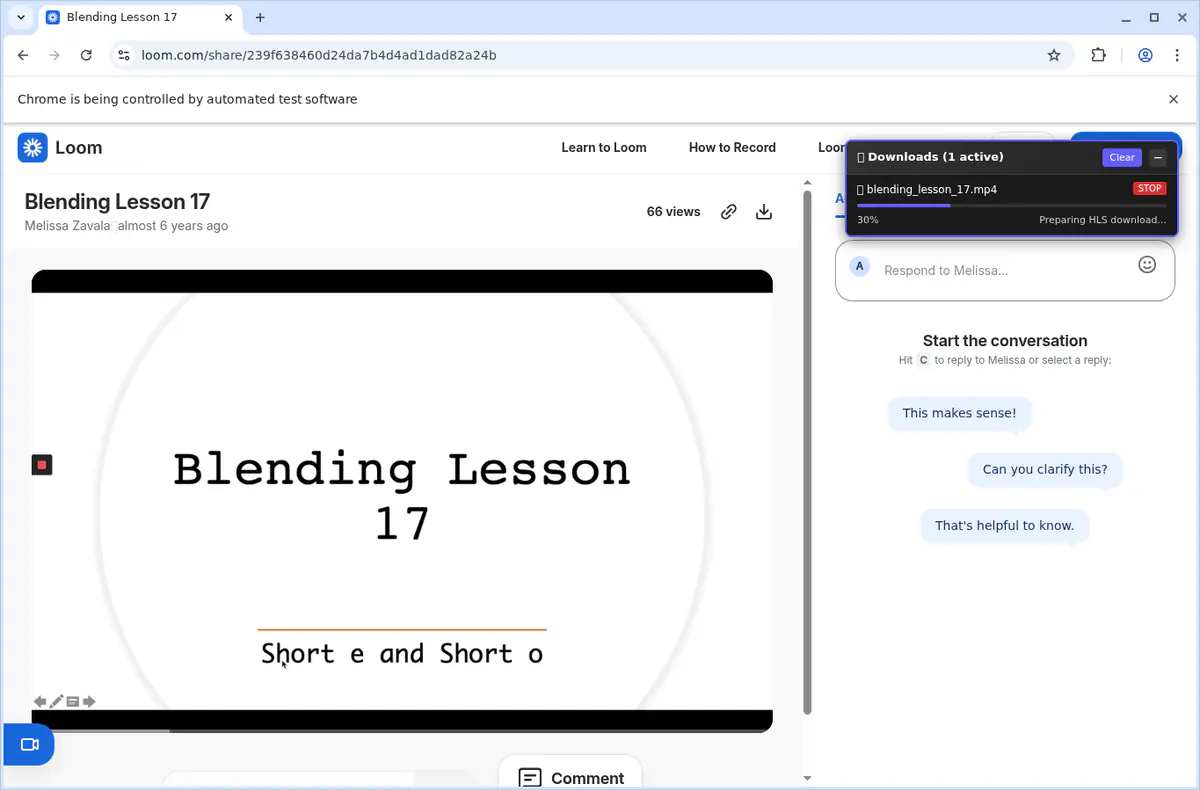
Task: Click the Loom wordmark link
Action: click(x=79, y=148)
